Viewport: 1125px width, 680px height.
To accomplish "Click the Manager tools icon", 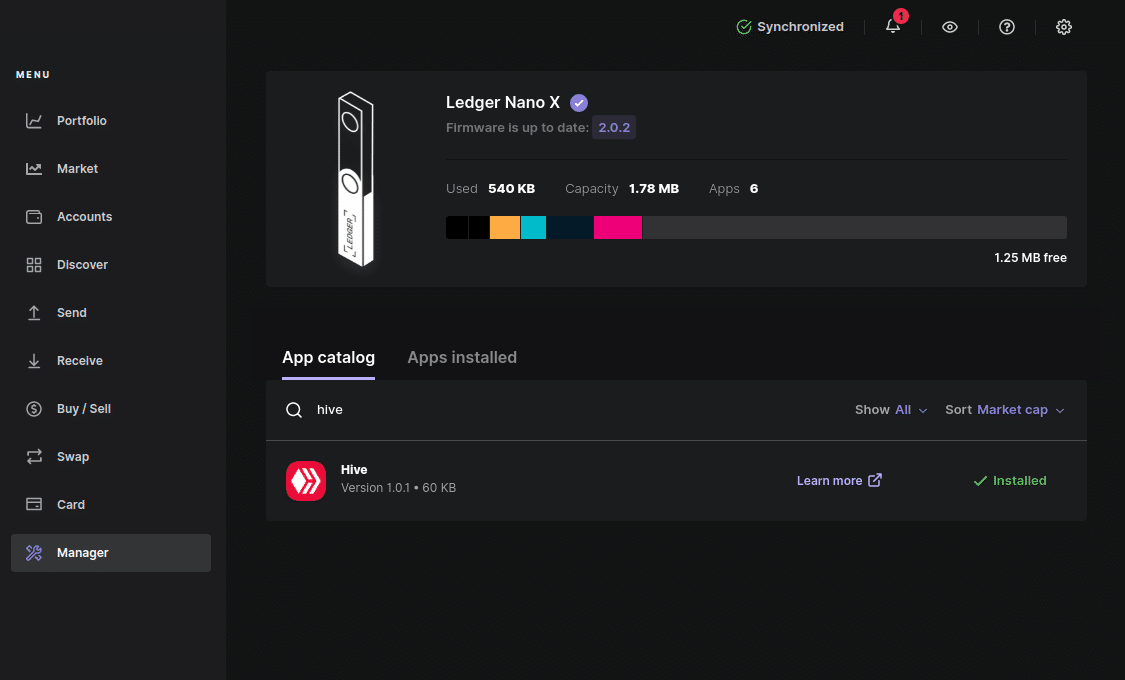I will click(x=34, y=552).
